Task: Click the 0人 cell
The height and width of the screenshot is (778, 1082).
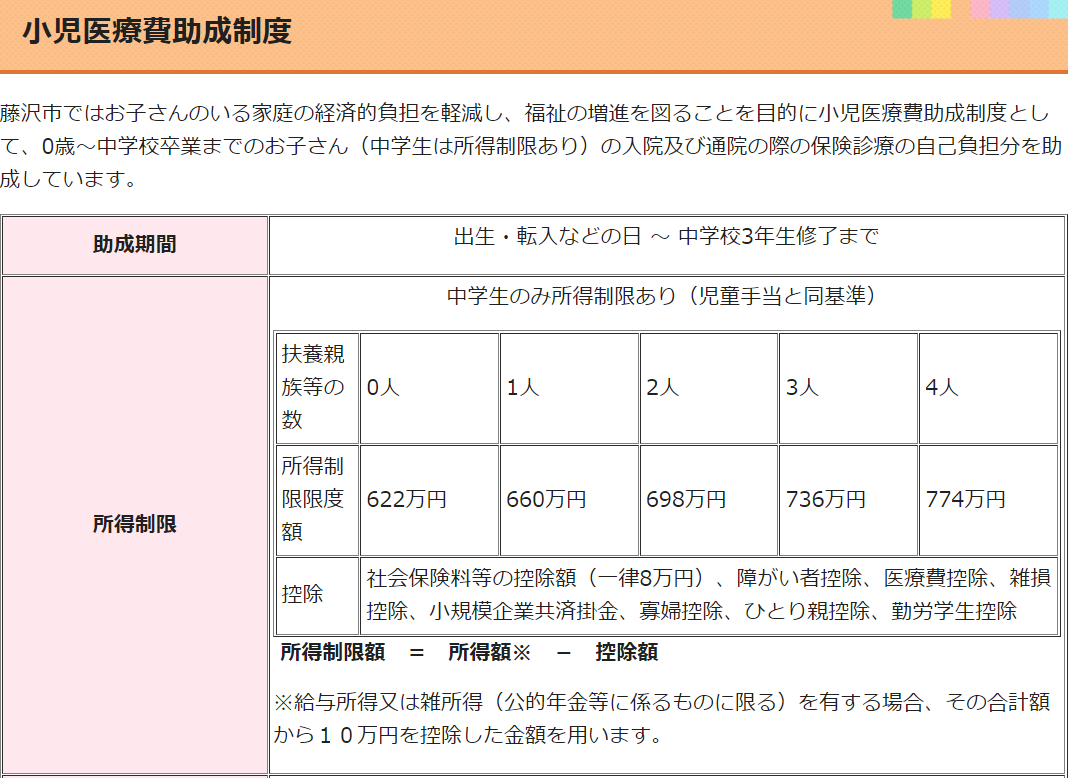Action: tap(429, 388)
